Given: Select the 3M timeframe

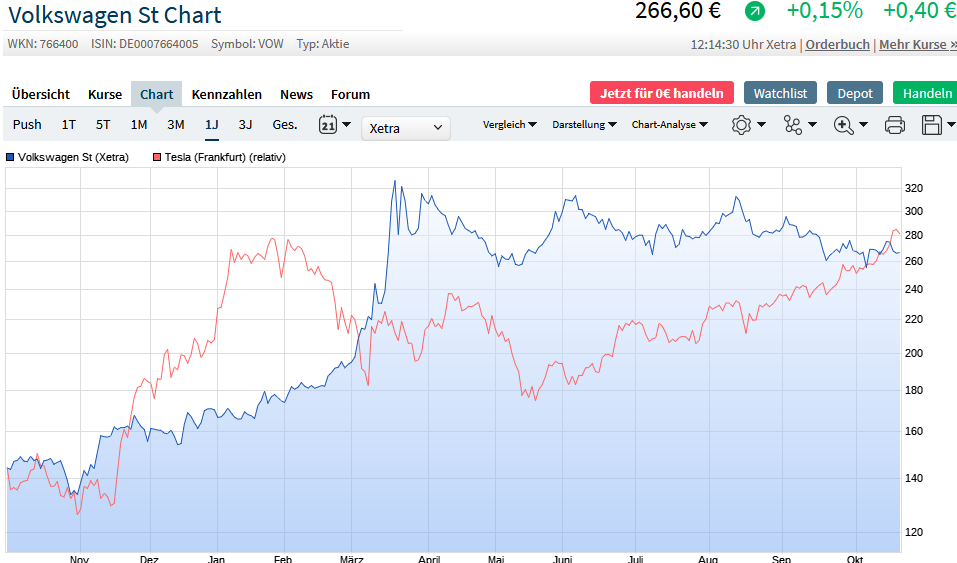Looking at the screenshot, I should pos(176,124).
